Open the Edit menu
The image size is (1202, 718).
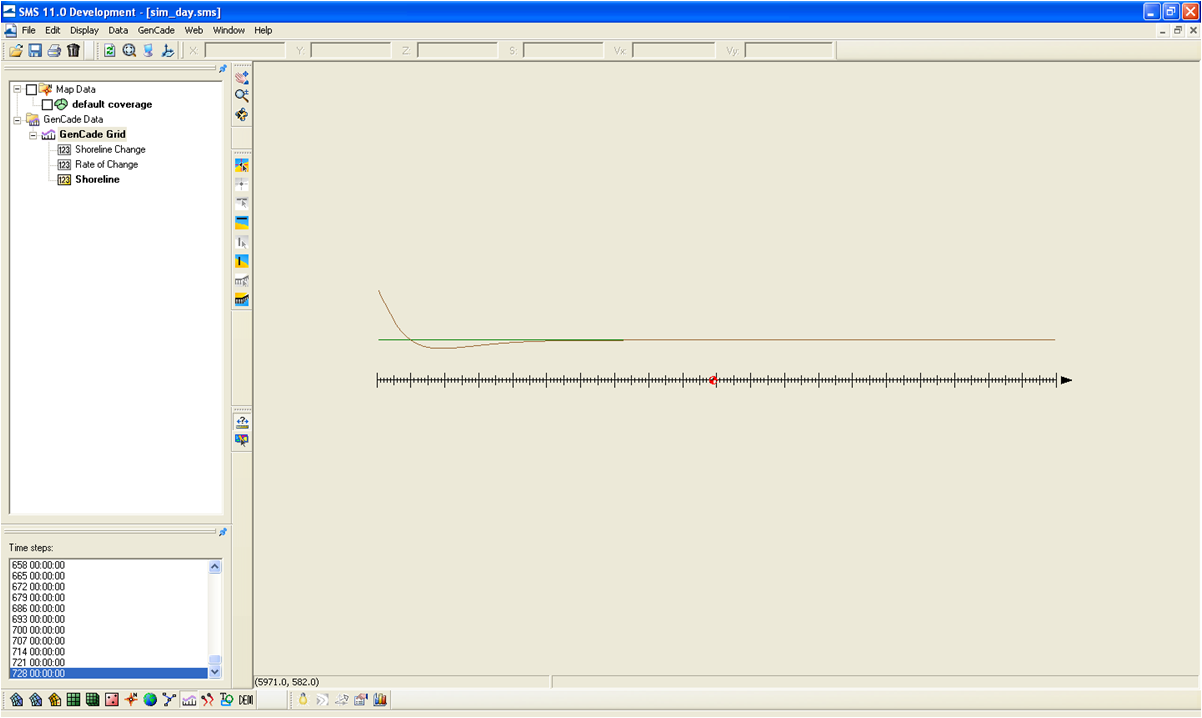point(53,30)
